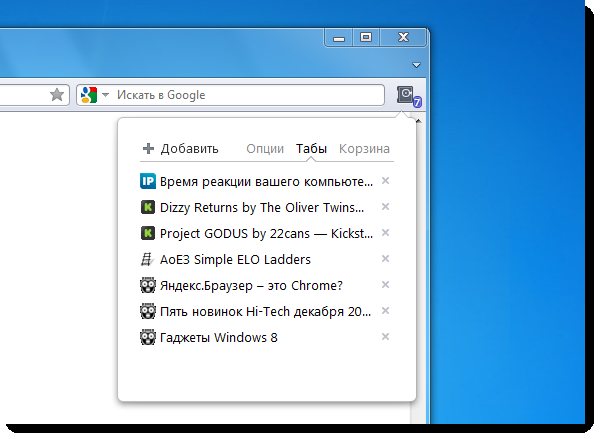Screen dimensions: 600x439
Task: Delete the 'Project GODUS' entry with X
Action: pyautogui.click(x=385, y=233)
